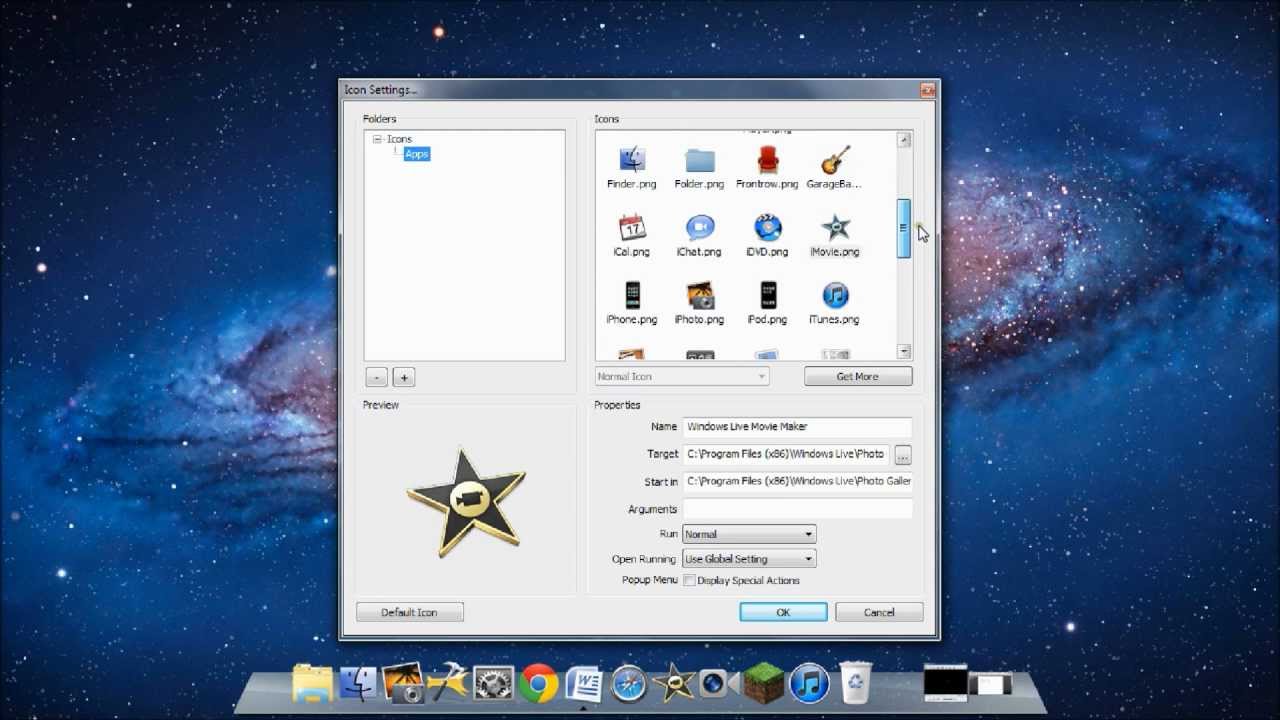Open iTunes music note in dock
Viewport: 1280px width, 720px height.
coord(810,683)
